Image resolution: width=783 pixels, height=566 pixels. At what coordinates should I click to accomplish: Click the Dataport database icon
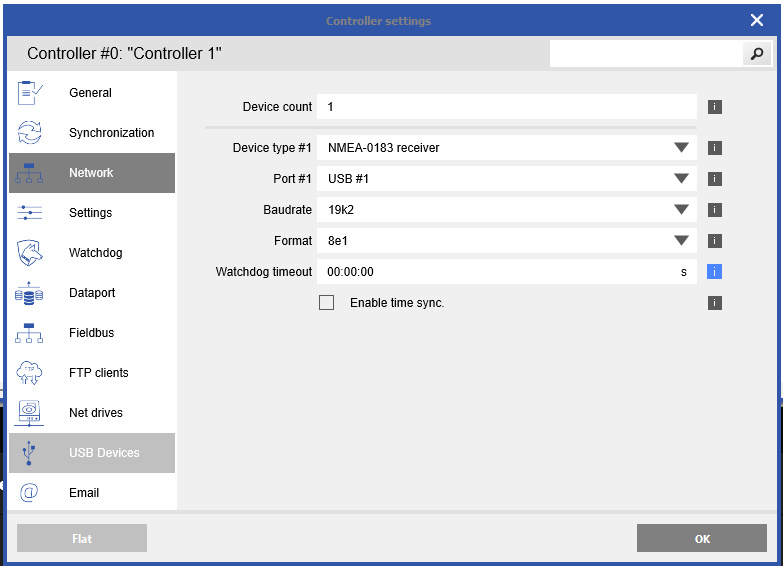point(30,293)
